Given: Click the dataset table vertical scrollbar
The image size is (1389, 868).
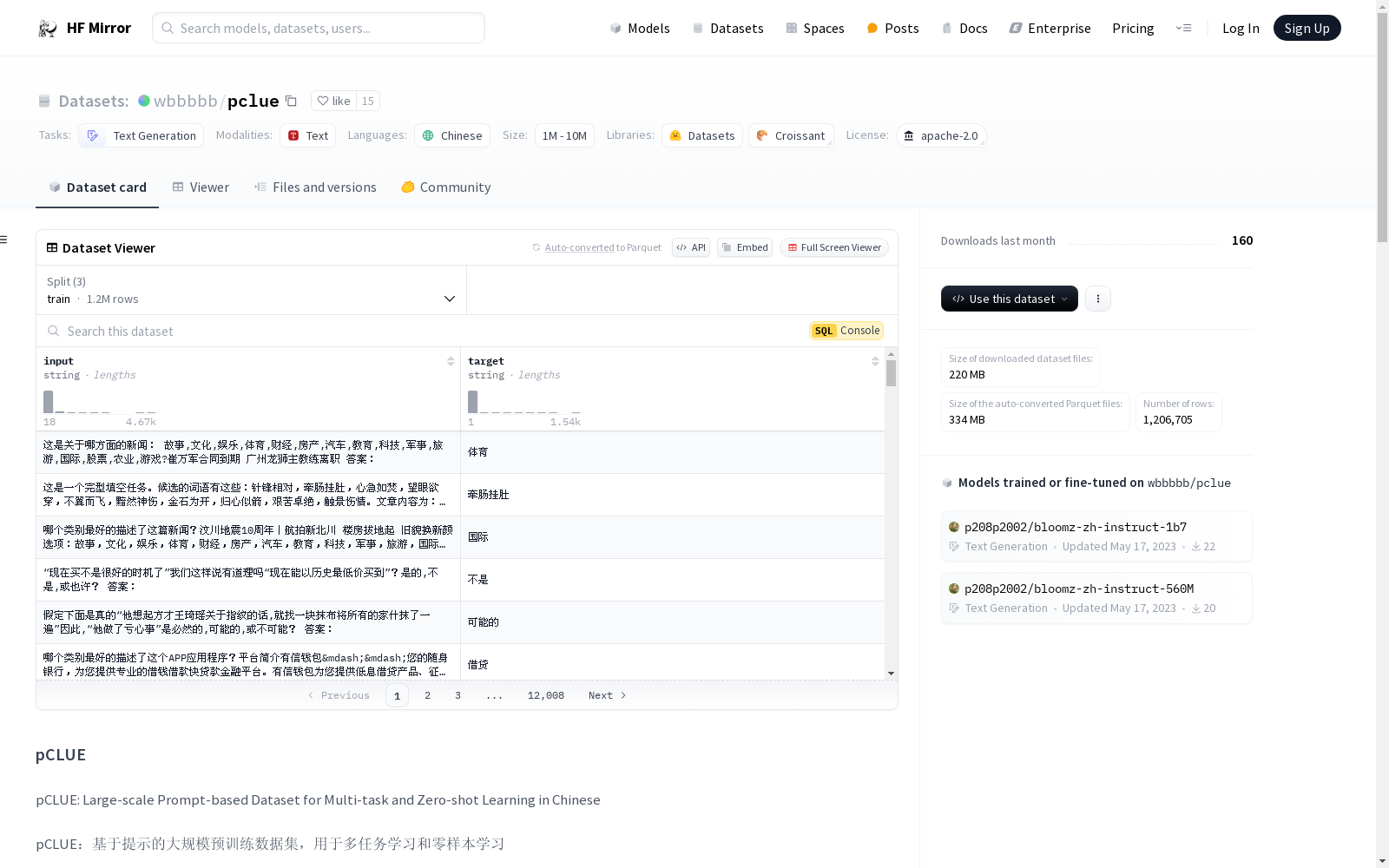Looking at the screenshot, I should 891,373.
